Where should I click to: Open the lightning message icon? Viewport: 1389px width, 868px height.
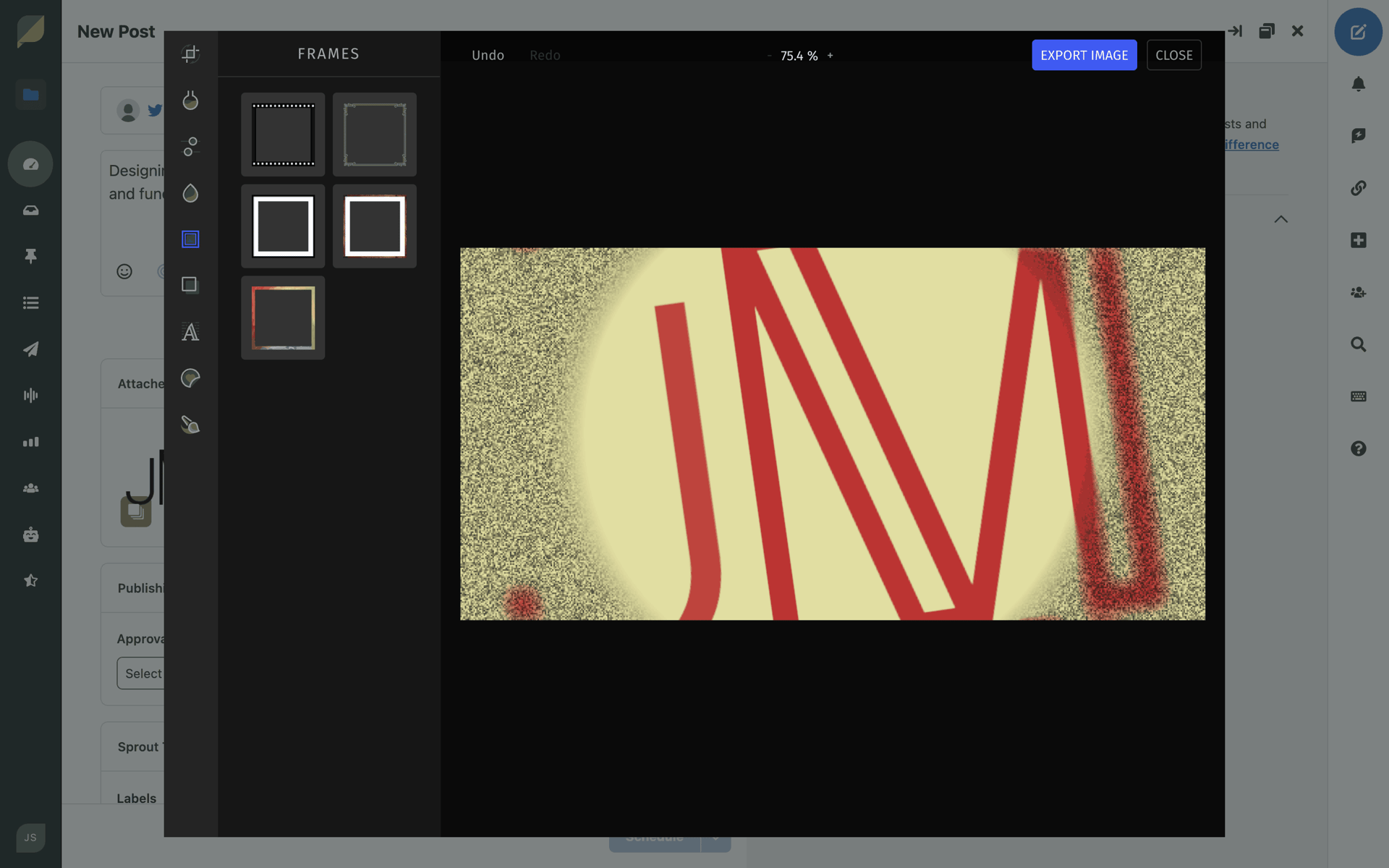click(x=1358, y=136)
